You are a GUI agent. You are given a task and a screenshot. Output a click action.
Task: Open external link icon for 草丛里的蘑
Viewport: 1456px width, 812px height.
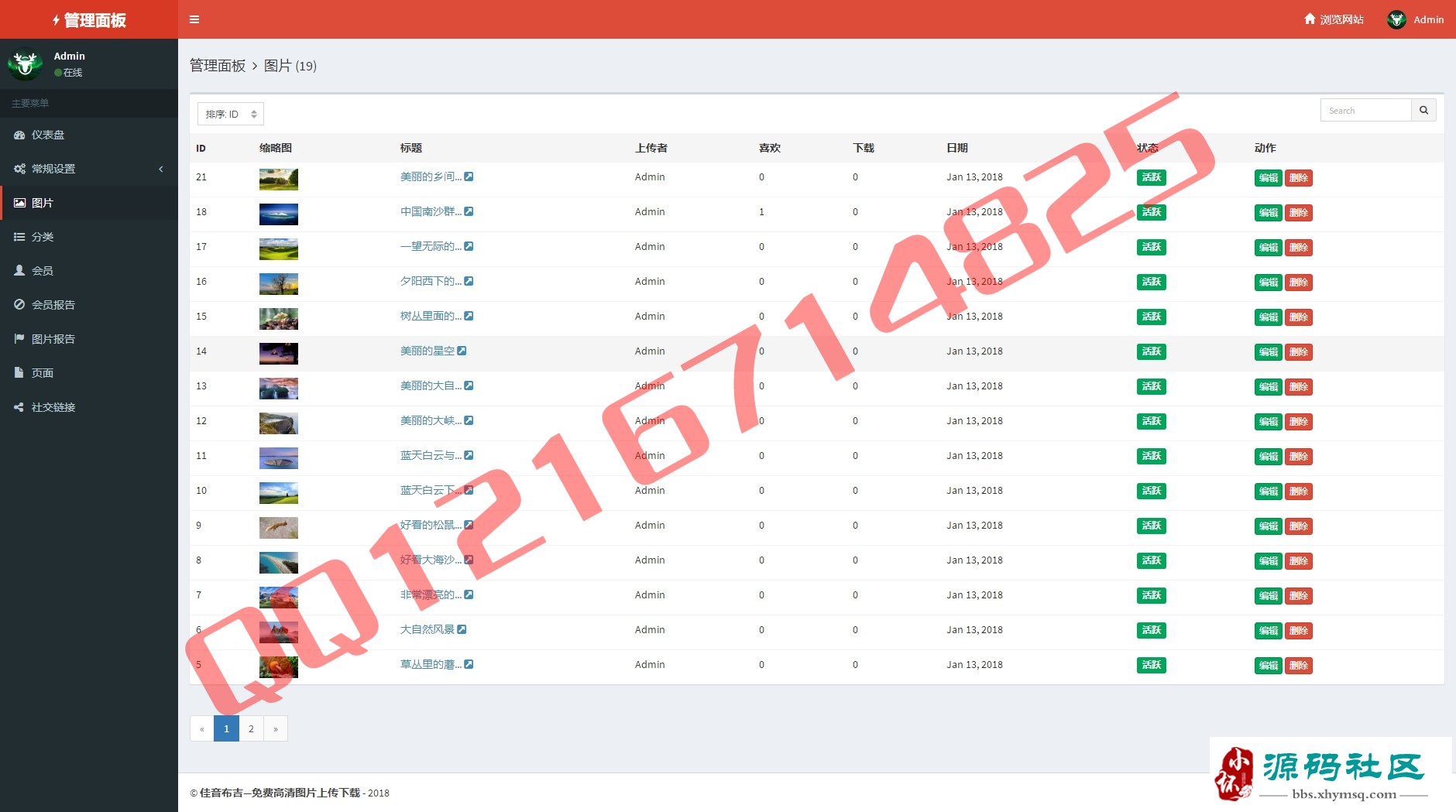click(x=469, y=664)
